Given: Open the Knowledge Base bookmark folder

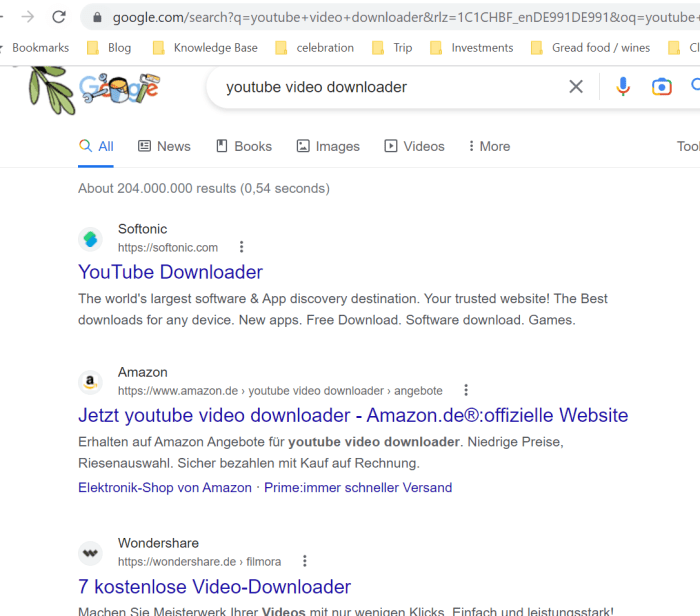Looking at the screenshot, I should [x=205, y=48].
